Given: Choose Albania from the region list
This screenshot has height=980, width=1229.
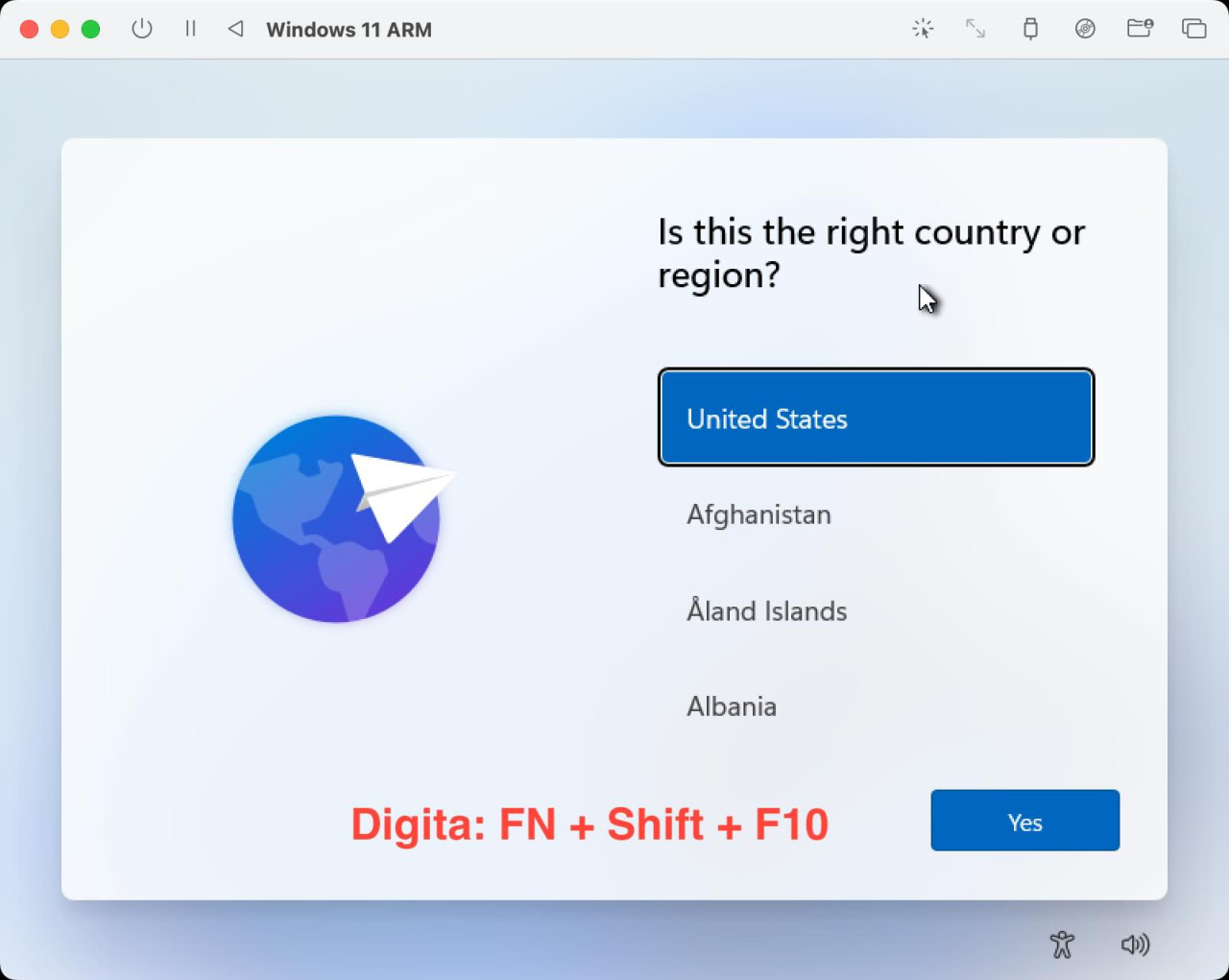Looking at the screenshot, I should 876,706.
